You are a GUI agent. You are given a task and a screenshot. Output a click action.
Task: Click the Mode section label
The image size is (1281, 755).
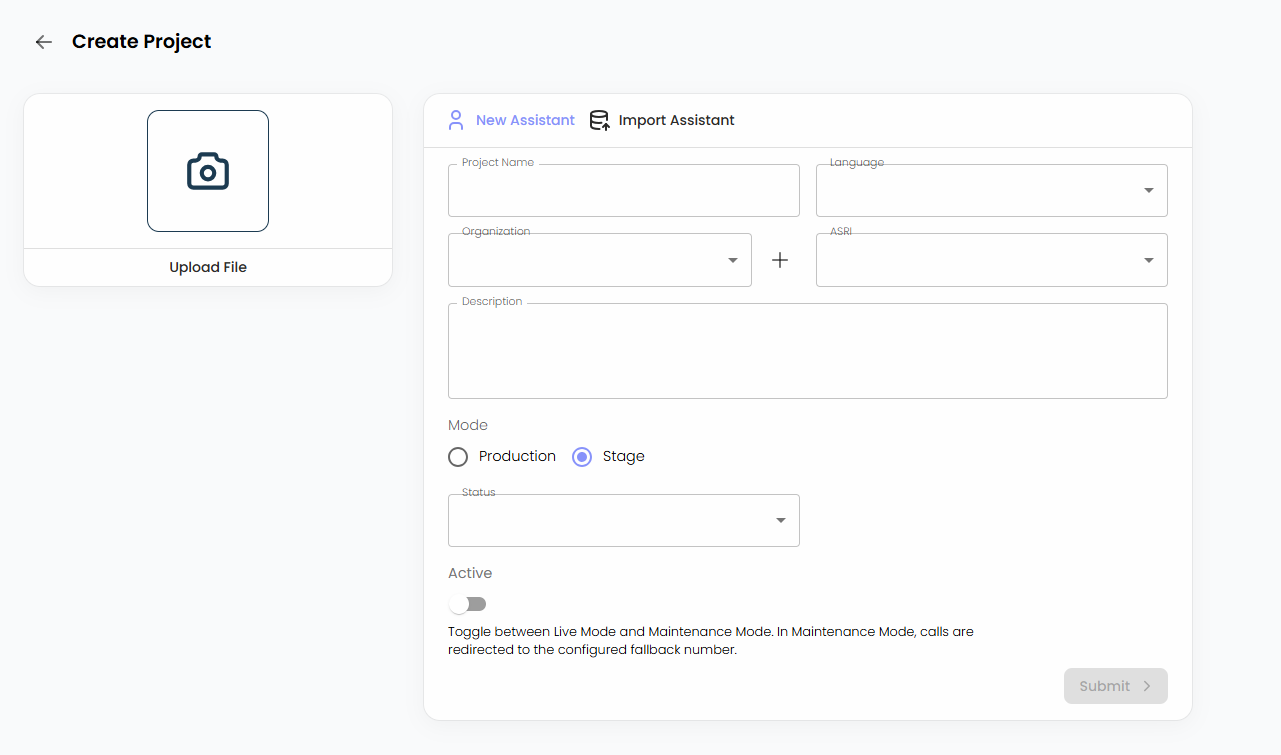point(468,425)
